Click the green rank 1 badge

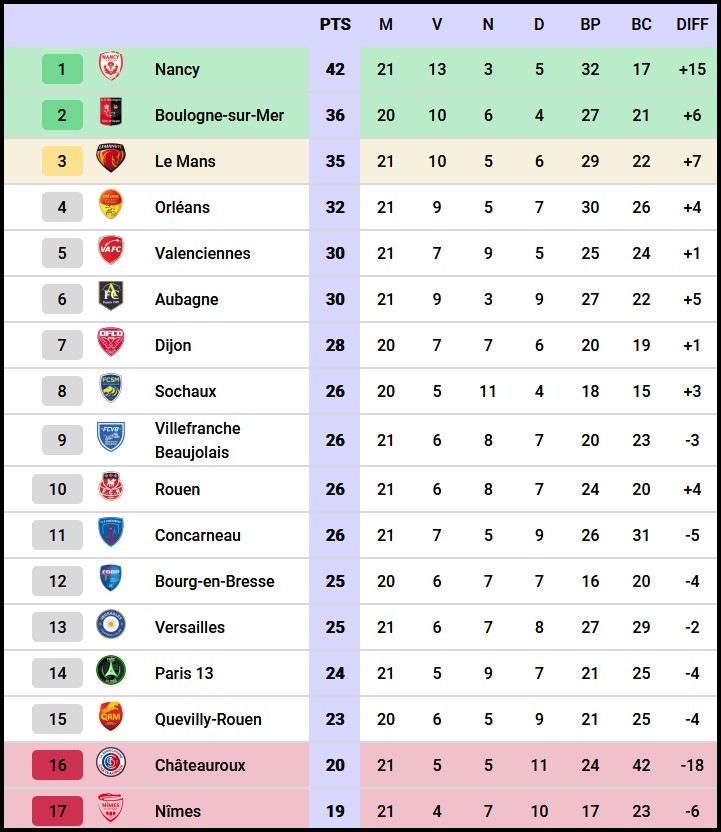coord(62,69)
